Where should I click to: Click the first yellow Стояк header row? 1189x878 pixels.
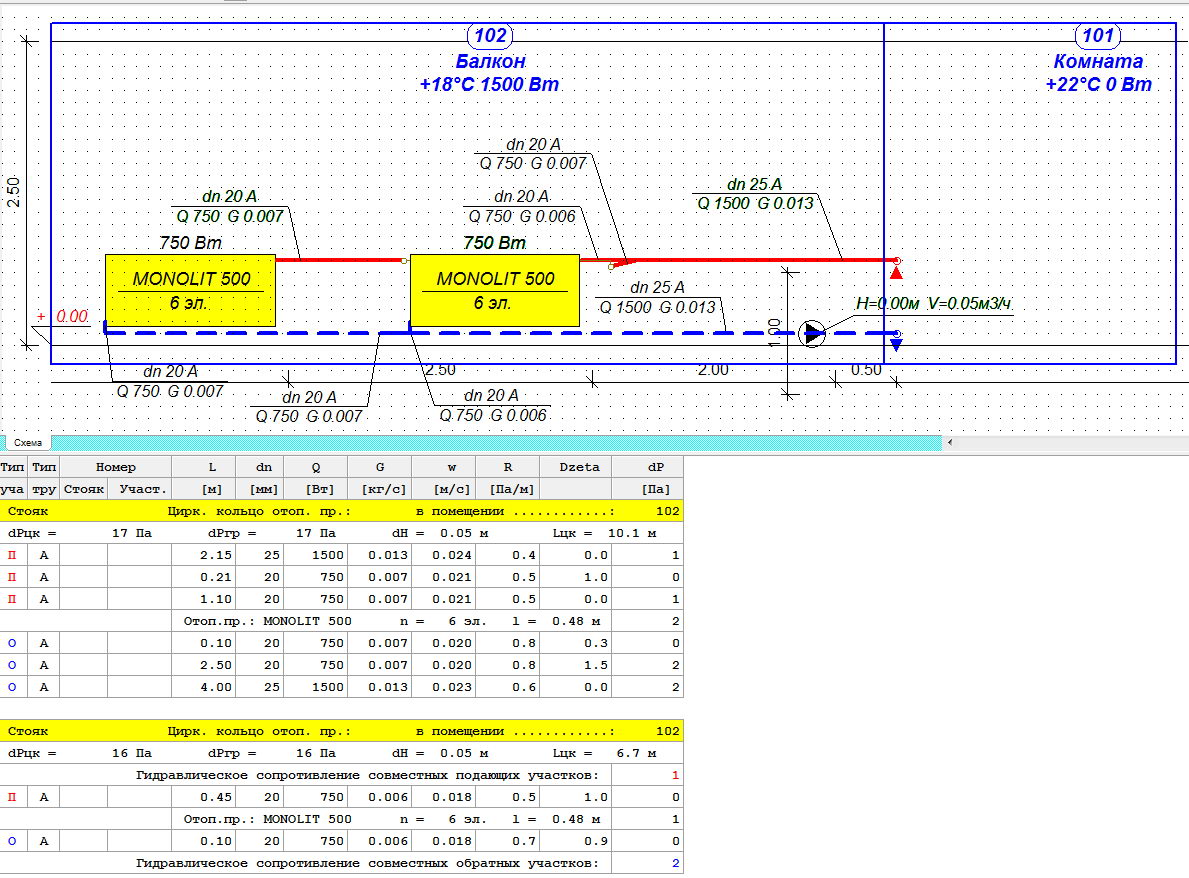point(341,511)
